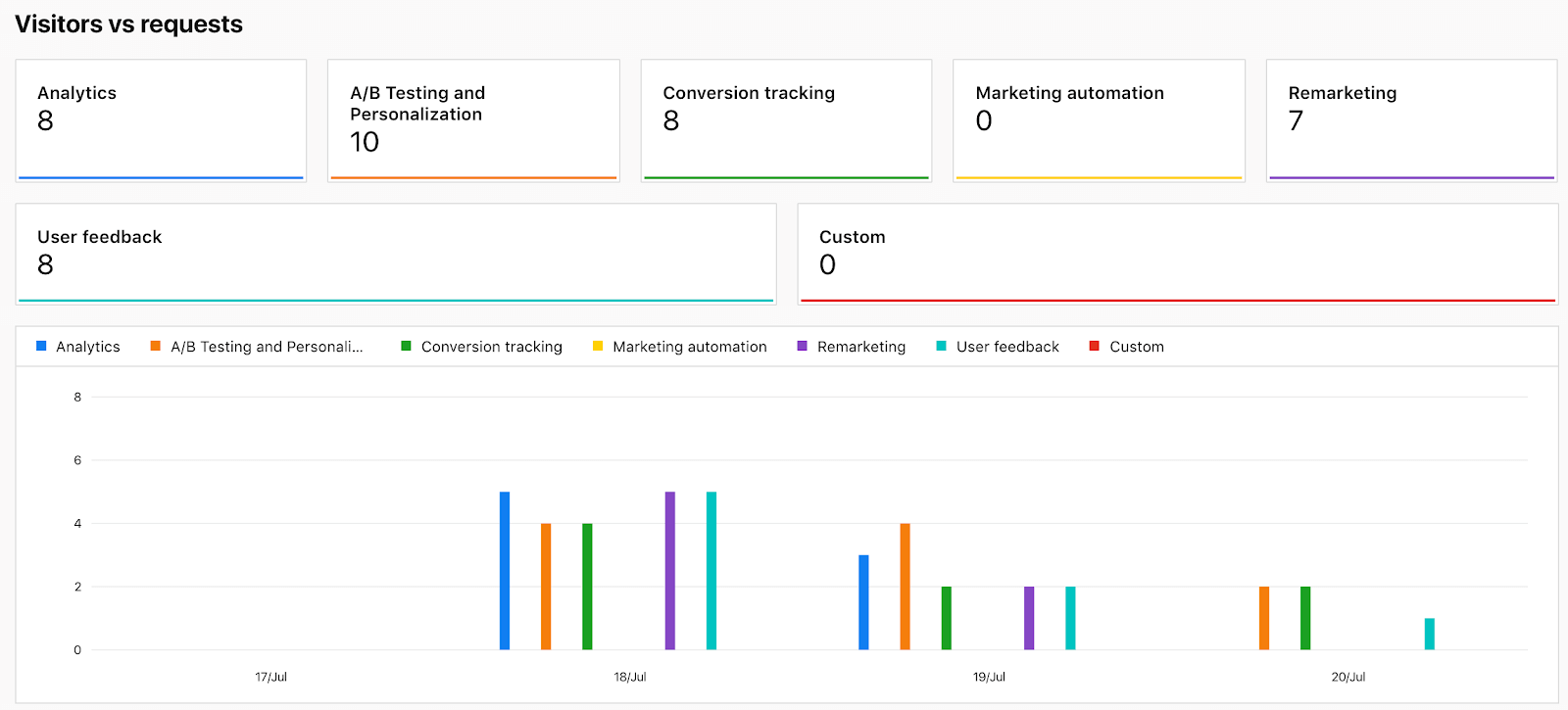Click the purple Remarketing bar on 18/Jul
The width and height of the screenshot is (1568, 710).
pos(670,571)
